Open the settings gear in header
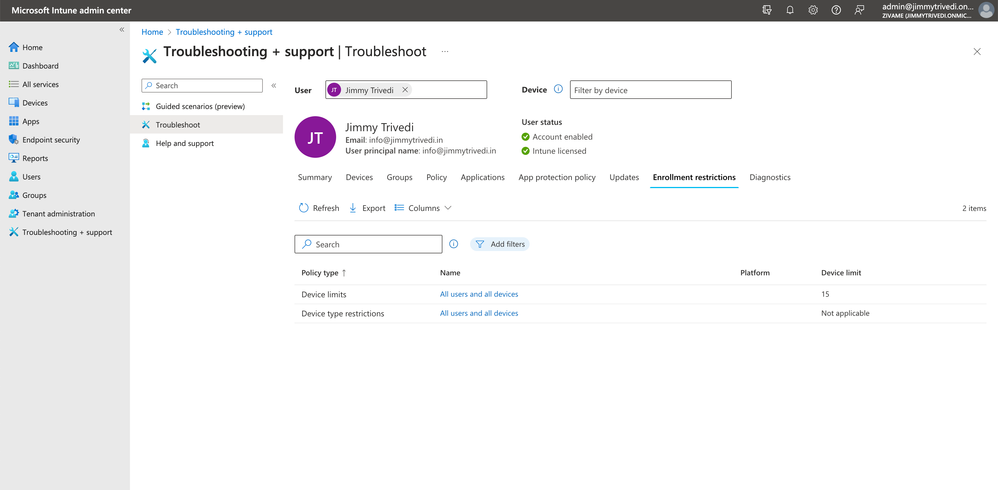Screen dimensions: 998x490 pyautogui.click(x=813, y=10)
